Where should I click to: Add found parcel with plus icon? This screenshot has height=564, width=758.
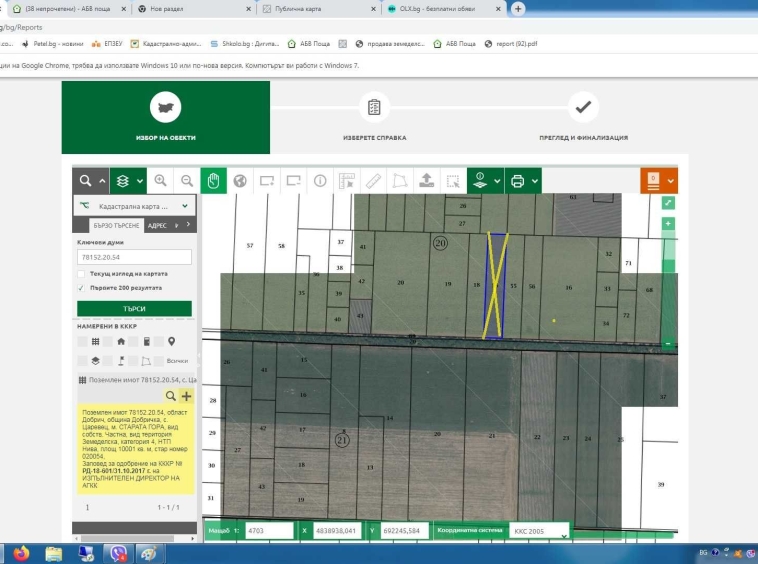(x=186, y=397)
